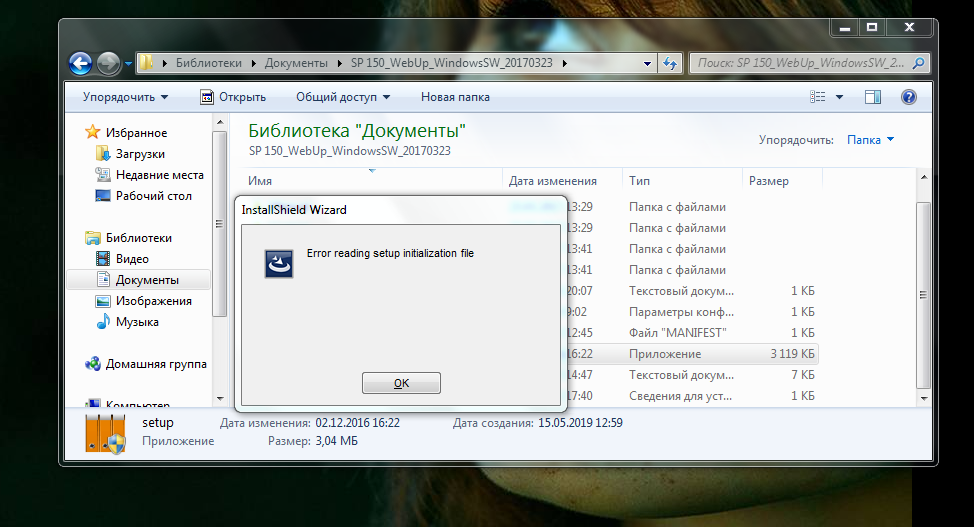Click Открыть toolbar button
The height and width of the screenshot is (527, 974).
(233, 97)
